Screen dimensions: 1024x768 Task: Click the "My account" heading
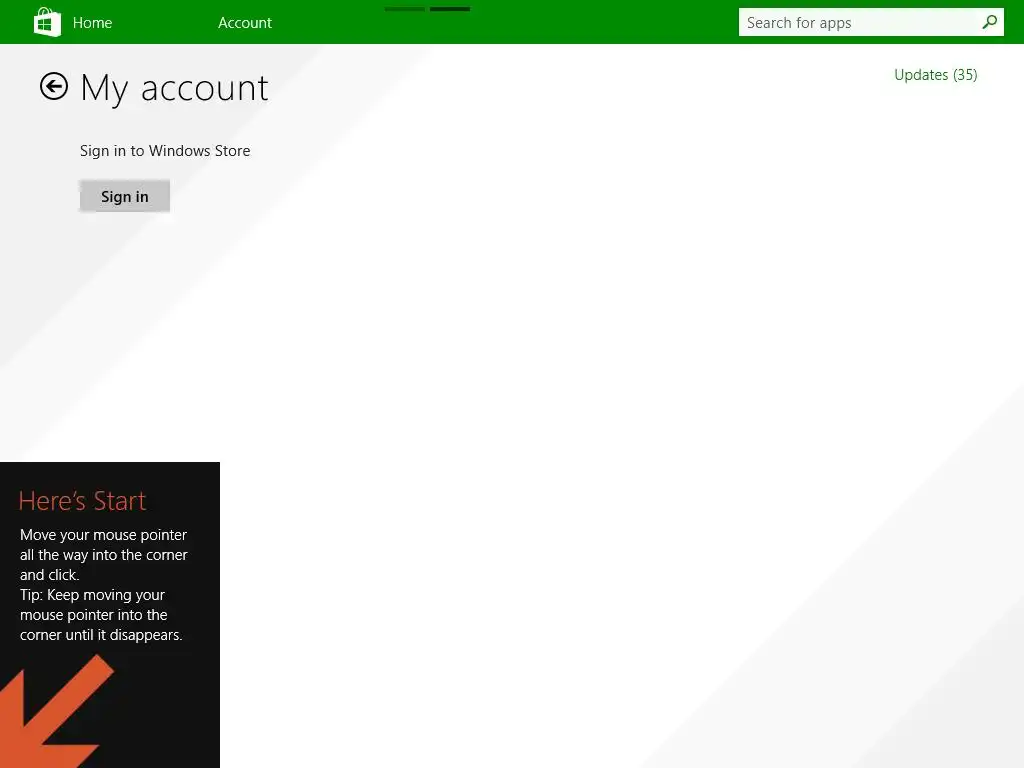pyautogui.click(x=174, y=88)
